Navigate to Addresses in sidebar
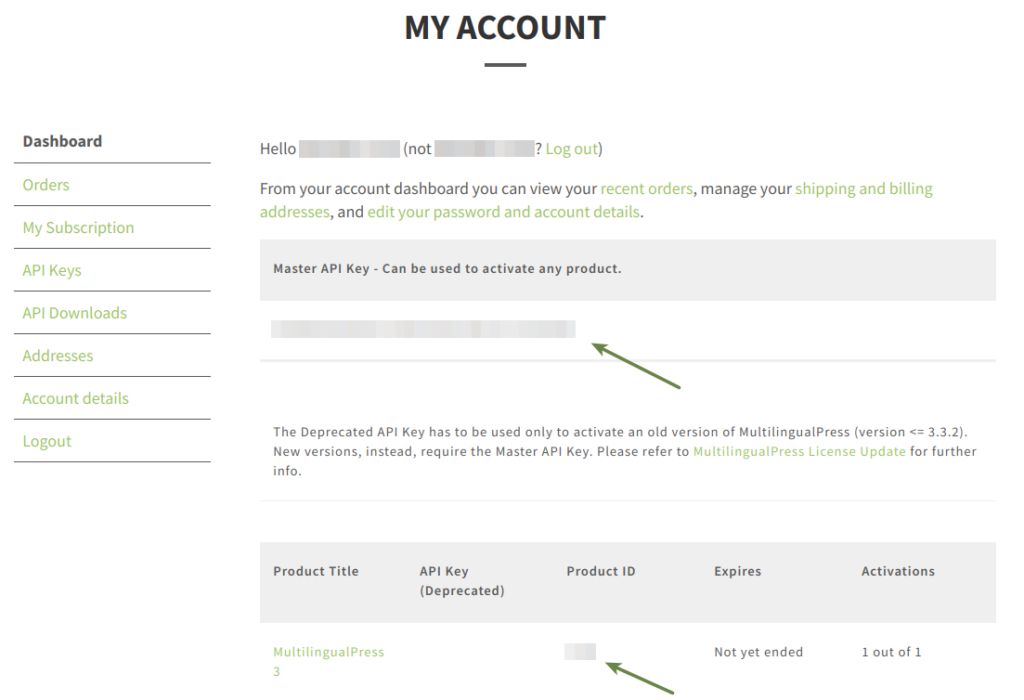Screen dimensions: 1024x700 coord(58,356)
